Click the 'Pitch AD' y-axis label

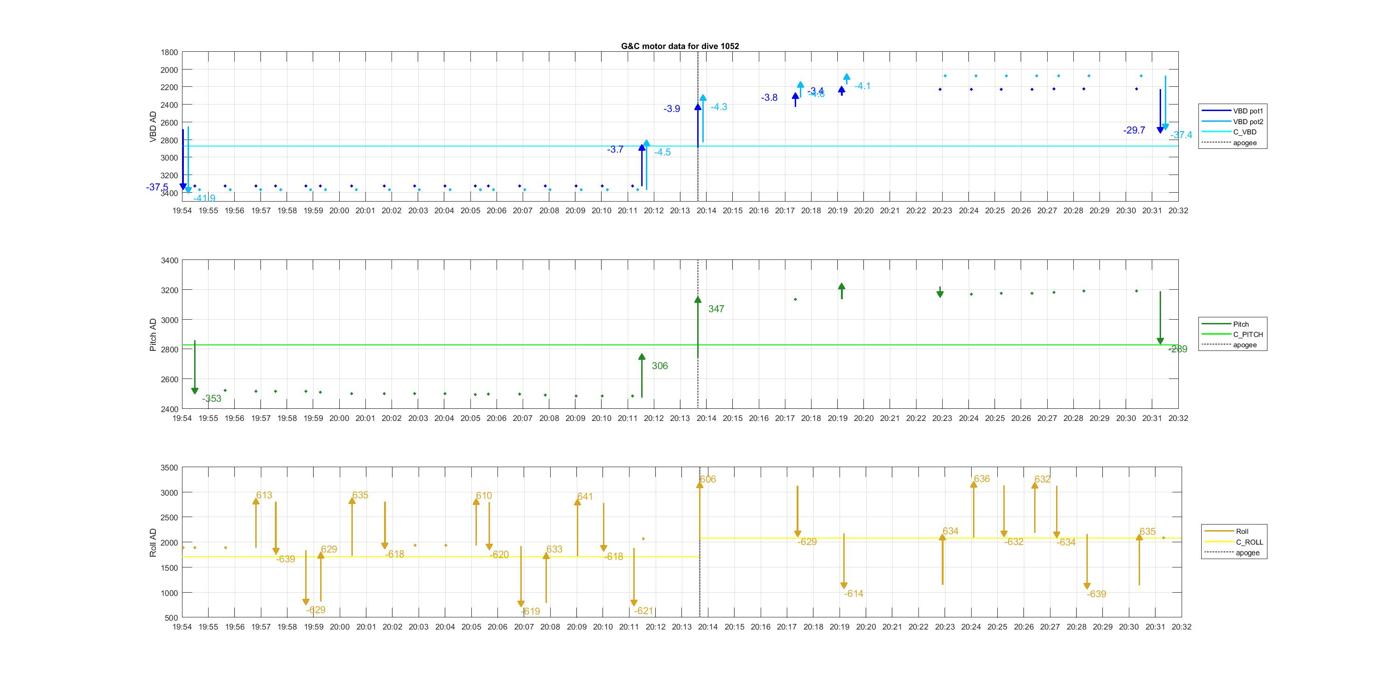pos(153,335)
